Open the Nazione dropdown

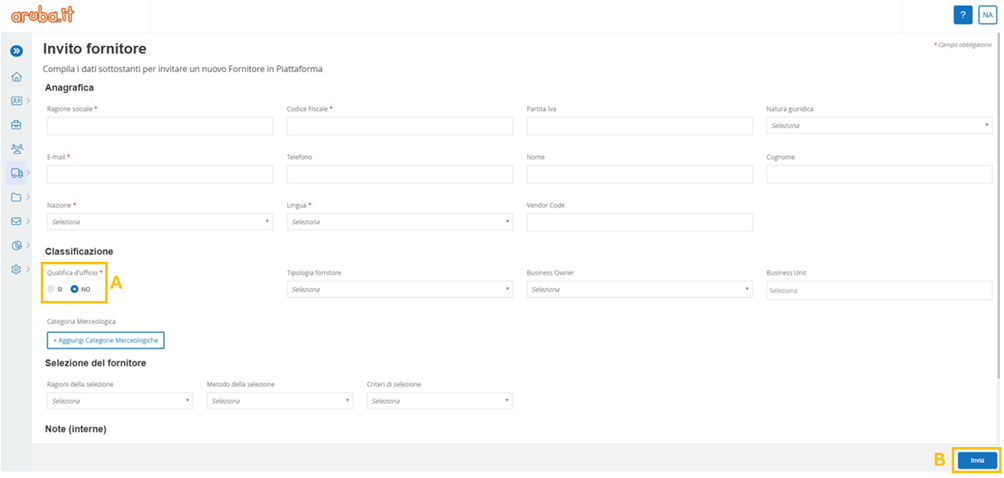(x=159, y=222)
